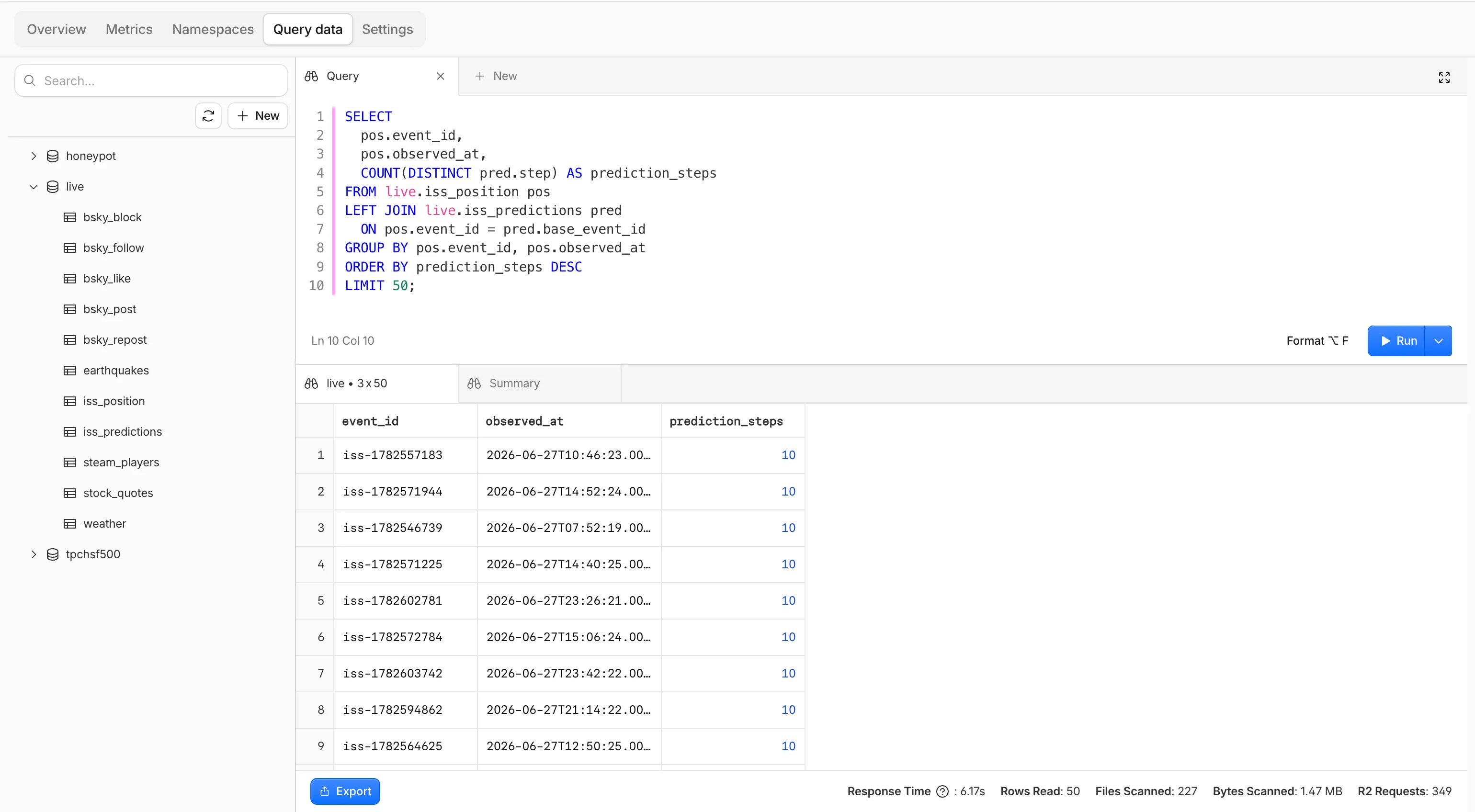
Task: Open the Namespaces tab
Action: coord(213,29)
